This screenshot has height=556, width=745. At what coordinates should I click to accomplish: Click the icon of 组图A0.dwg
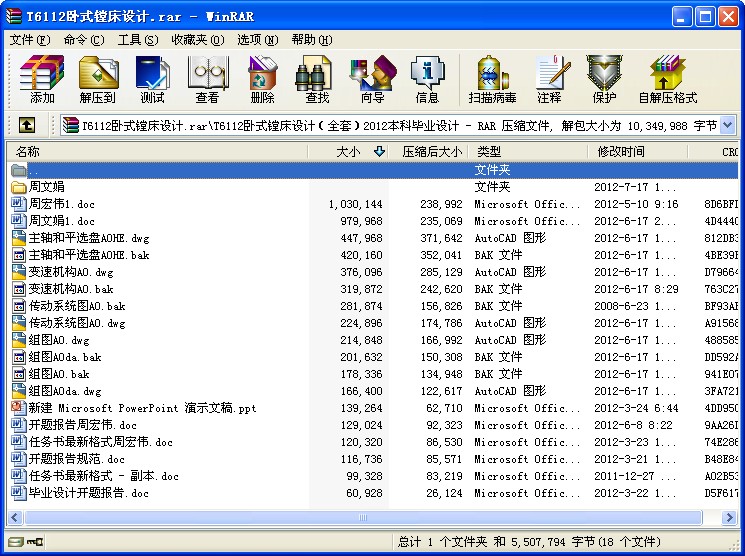[19, 340]
